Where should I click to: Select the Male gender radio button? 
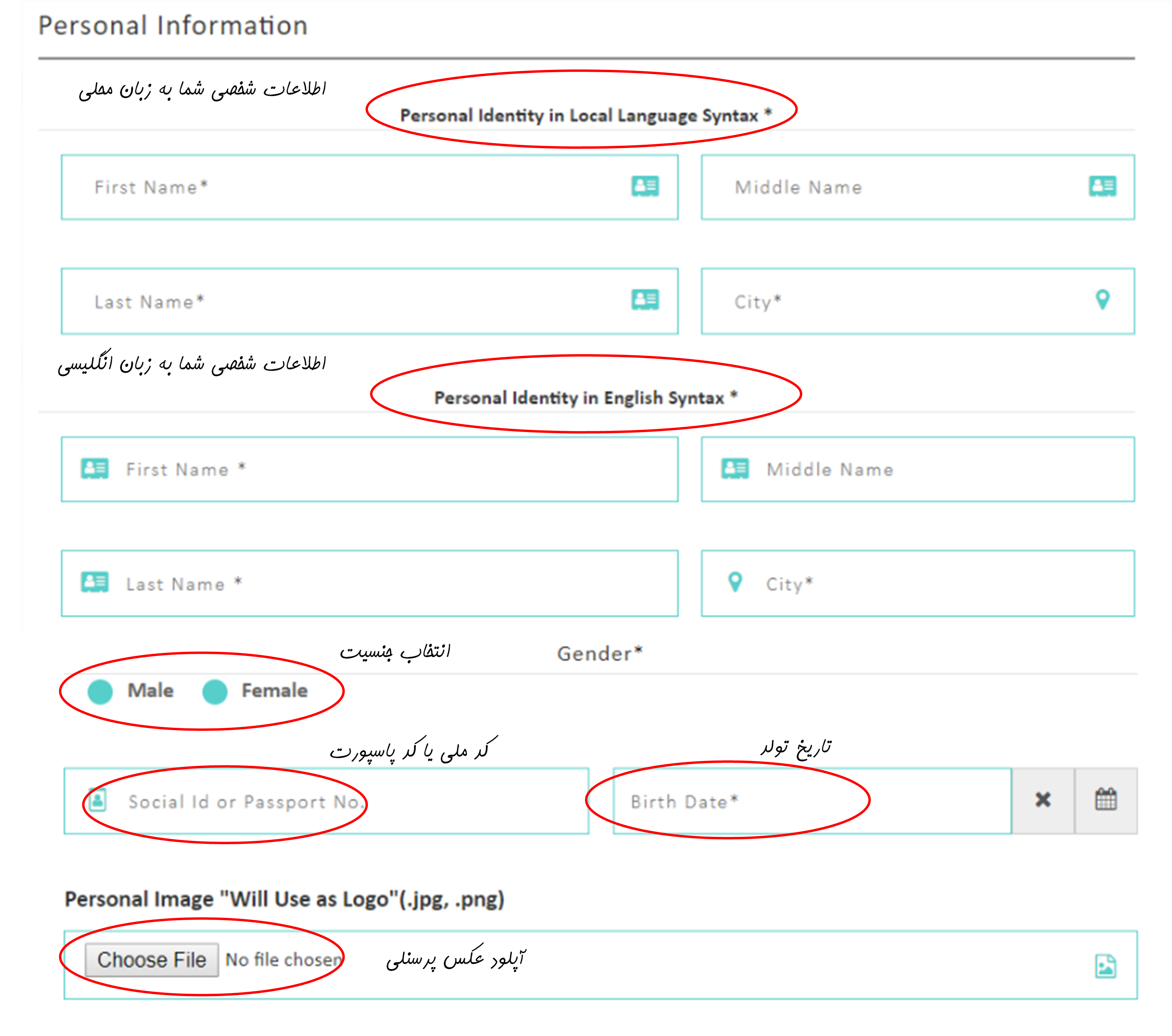pos(100,691)
